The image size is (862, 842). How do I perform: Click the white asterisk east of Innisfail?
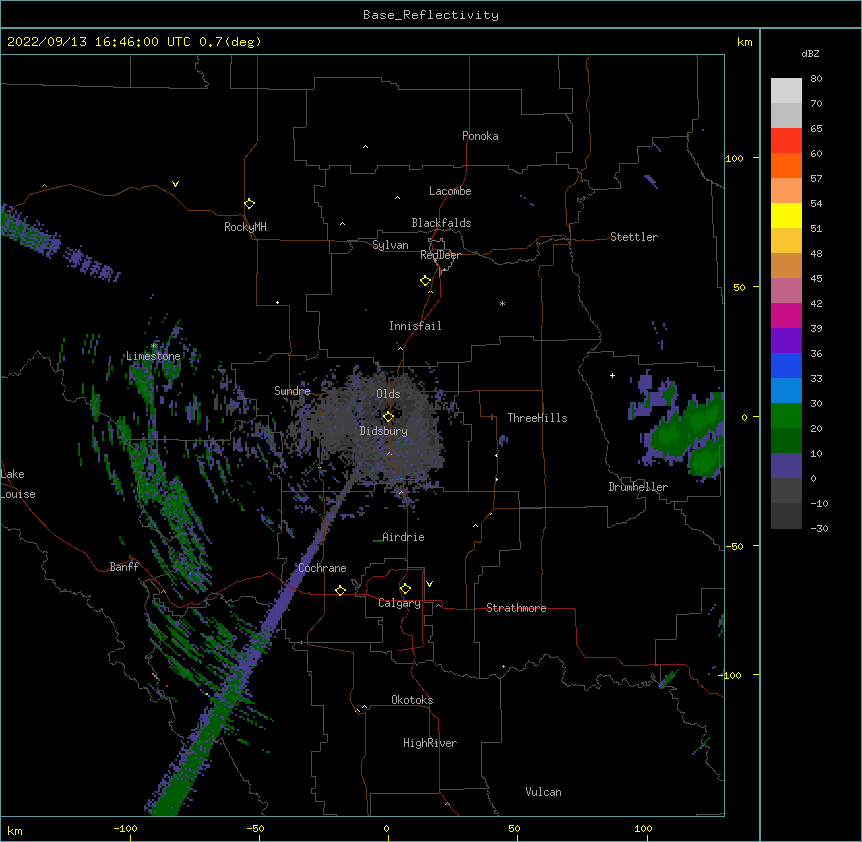[x=502, y=303]
